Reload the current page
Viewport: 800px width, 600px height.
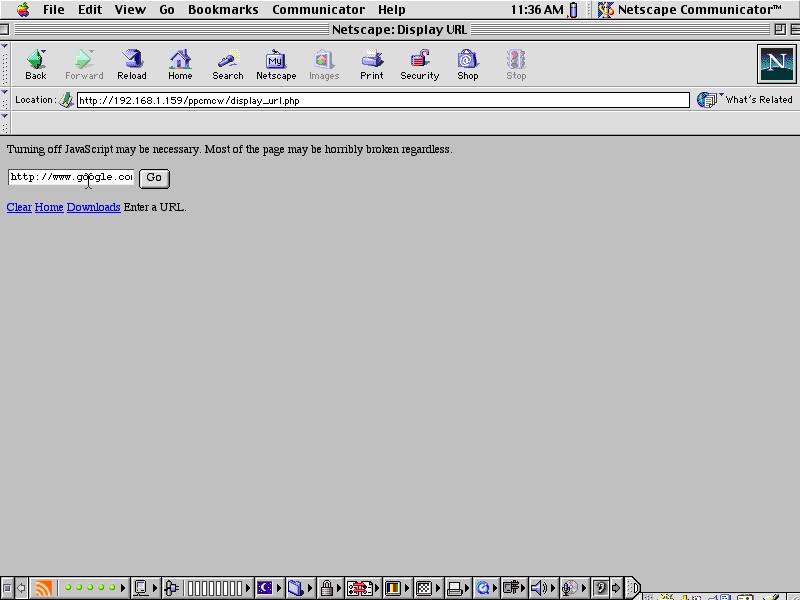[132, 64]
